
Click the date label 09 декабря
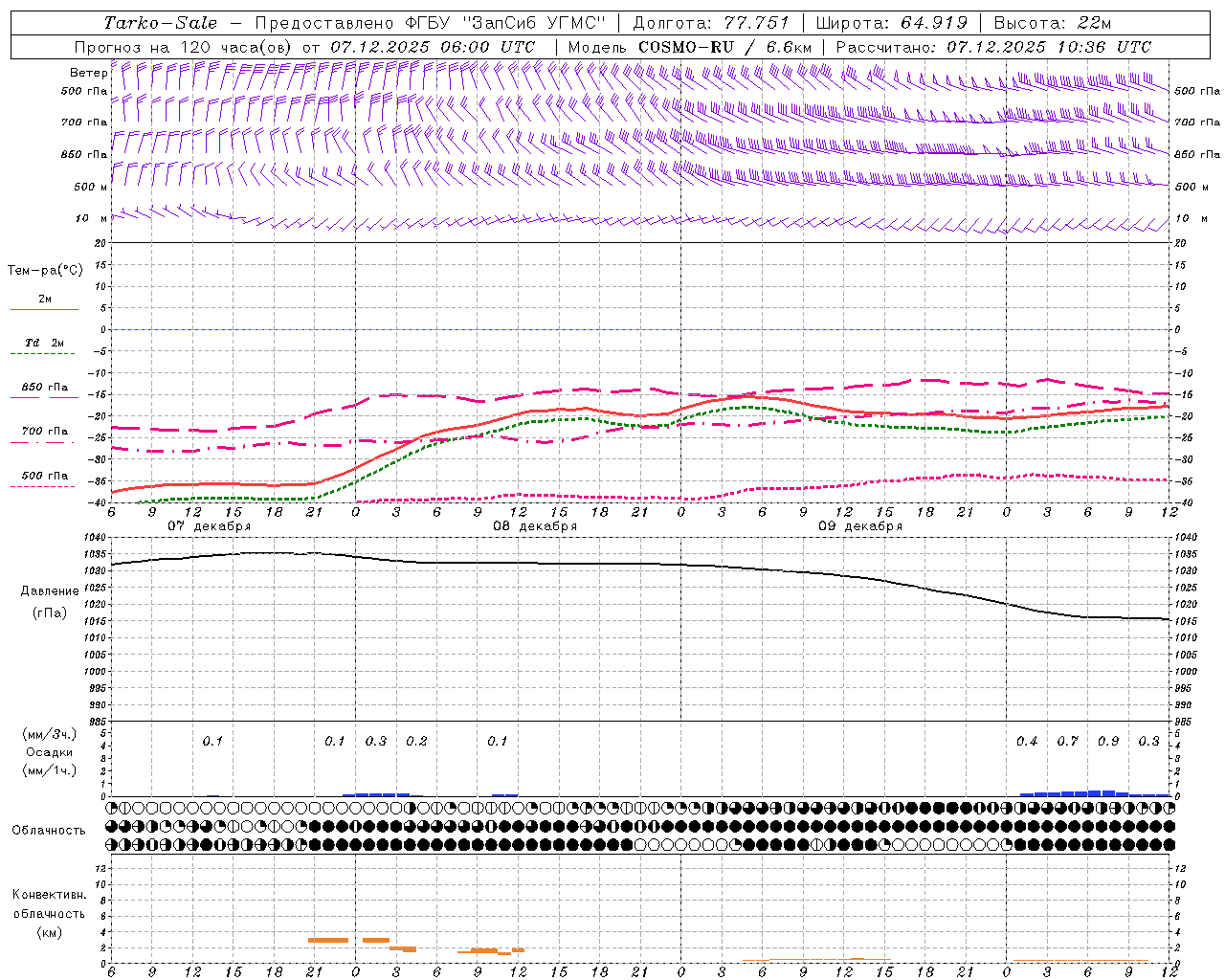click(x=860, y=526)
